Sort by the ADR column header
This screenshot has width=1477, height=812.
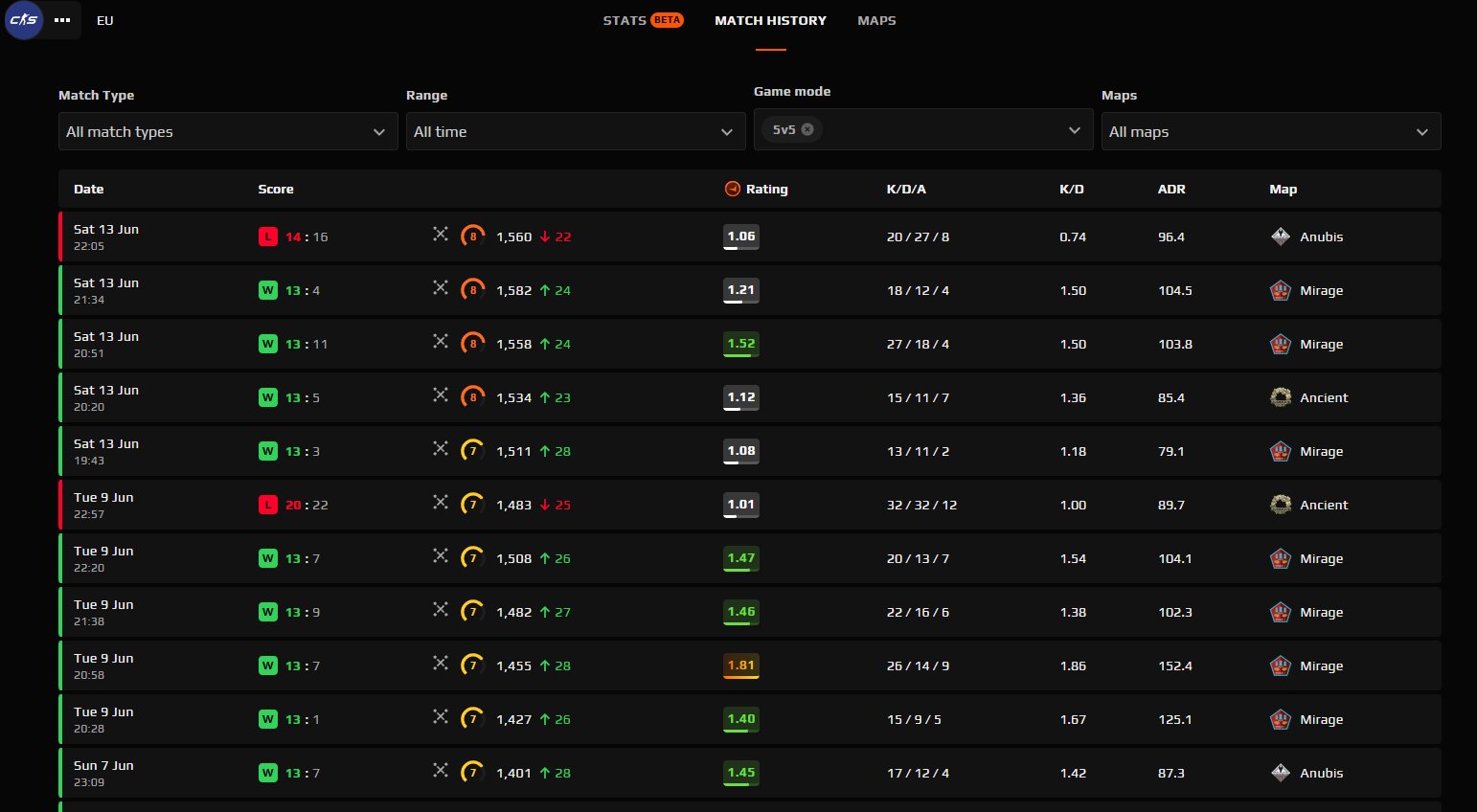point(1171,189)
